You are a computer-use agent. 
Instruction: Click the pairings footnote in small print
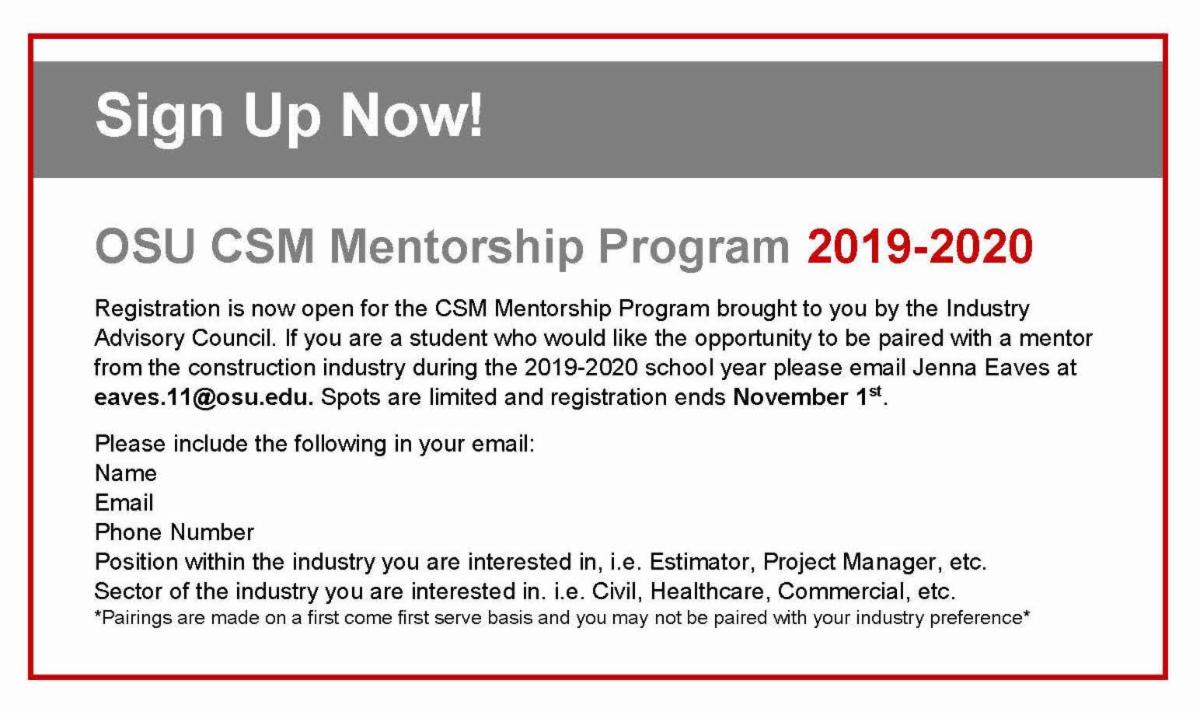click(x=562, y=618)
